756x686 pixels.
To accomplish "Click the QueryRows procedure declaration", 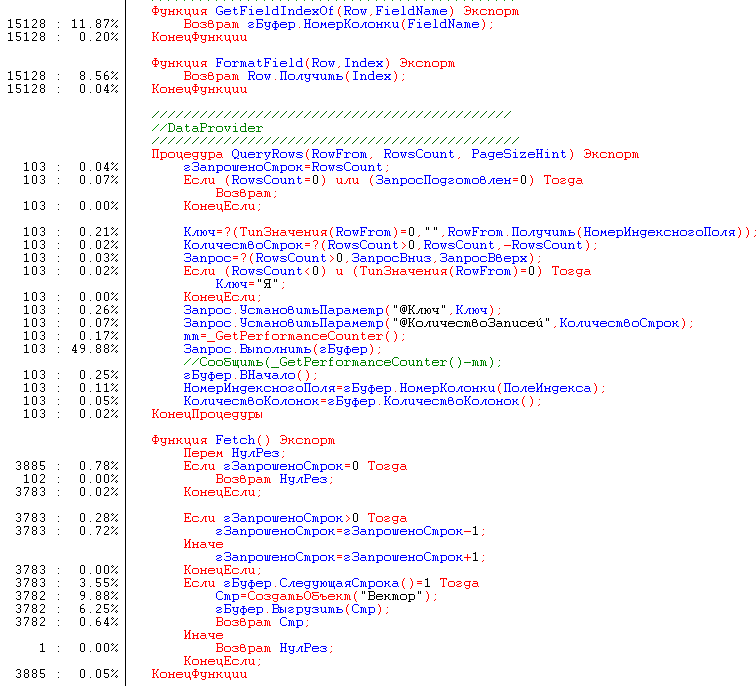I will [x=394, y=154].
